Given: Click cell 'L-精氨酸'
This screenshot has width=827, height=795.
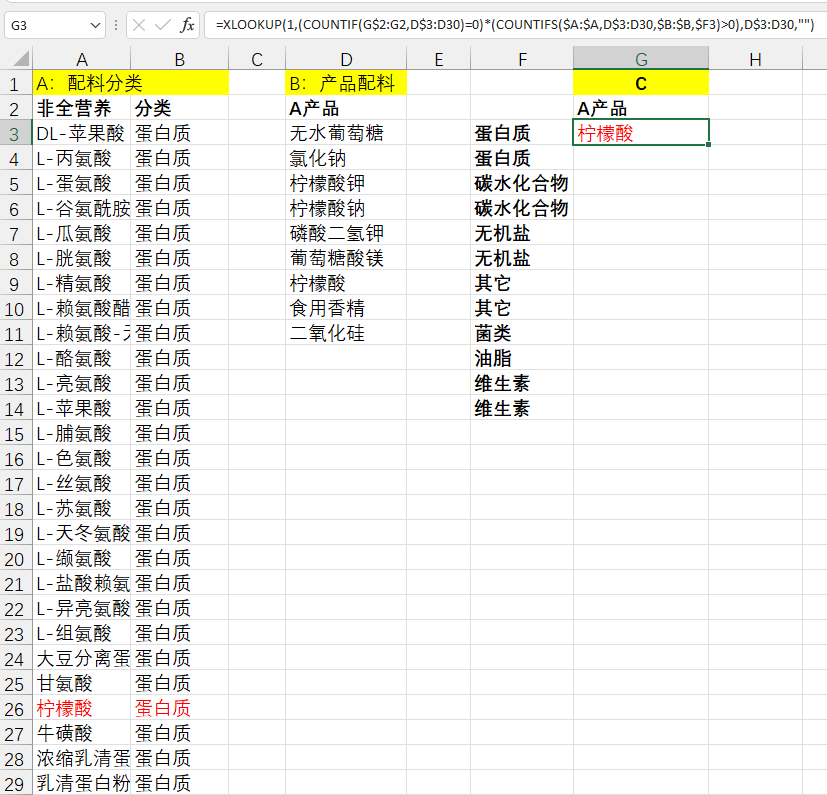Looking at the screenshot, I should click(x=81, y=283).
